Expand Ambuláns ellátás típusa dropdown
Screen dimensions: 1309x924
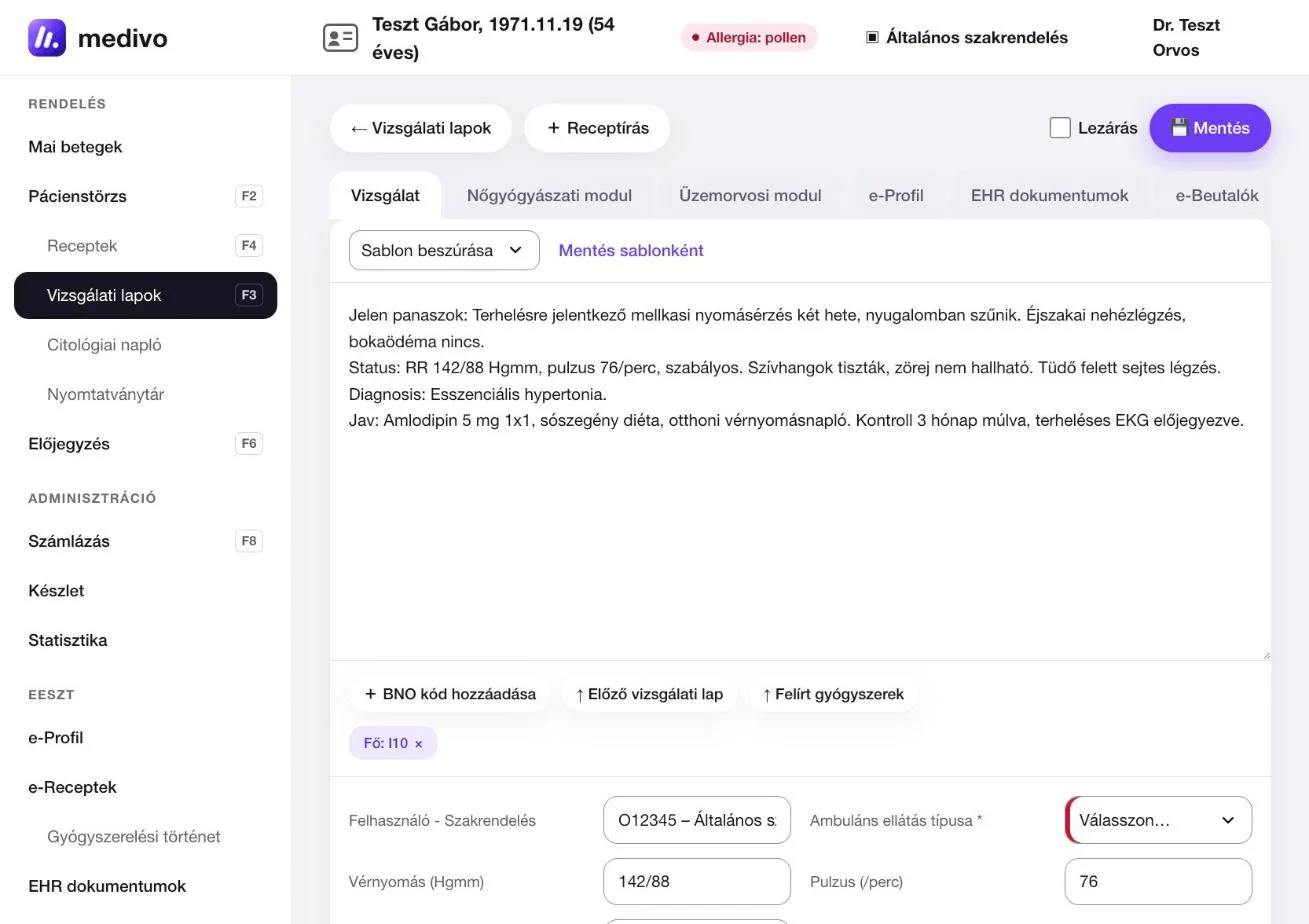pos(1159,820)
